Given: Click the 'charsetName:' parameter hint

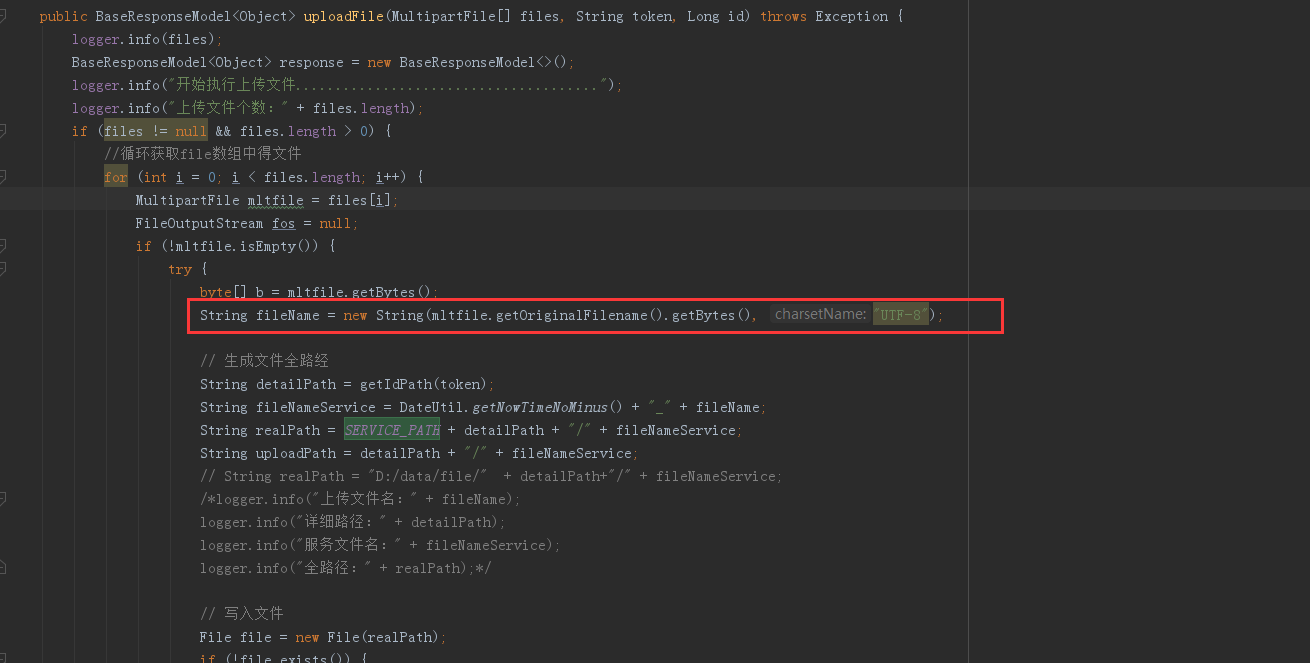Looking at the screenshot, I should coord(820,315).
